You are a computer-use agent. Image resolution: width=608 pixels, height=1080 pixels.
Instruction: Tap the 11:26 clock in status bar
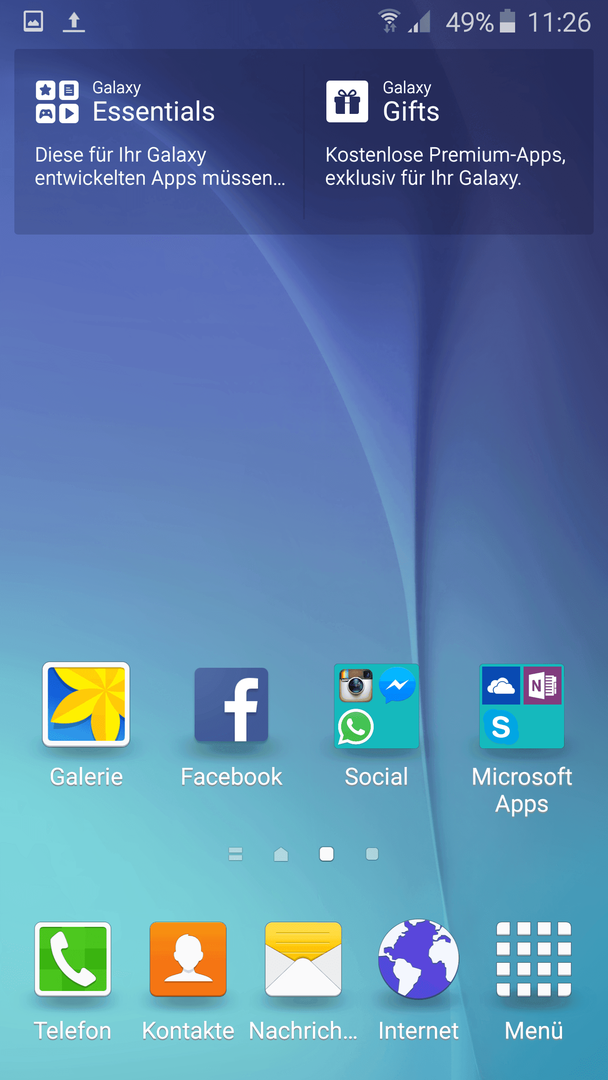pos(559,23)
